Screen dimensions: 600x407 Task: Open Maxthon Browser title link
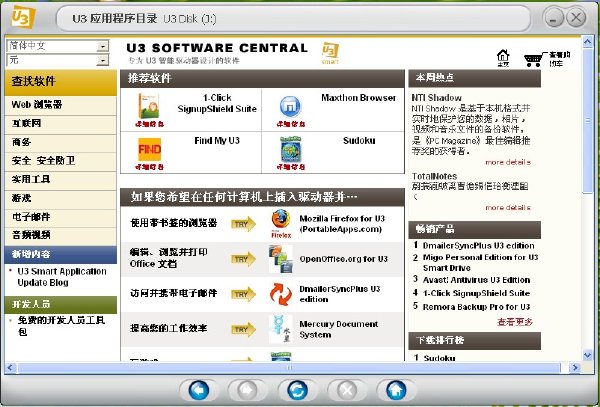tap(359, 98)
